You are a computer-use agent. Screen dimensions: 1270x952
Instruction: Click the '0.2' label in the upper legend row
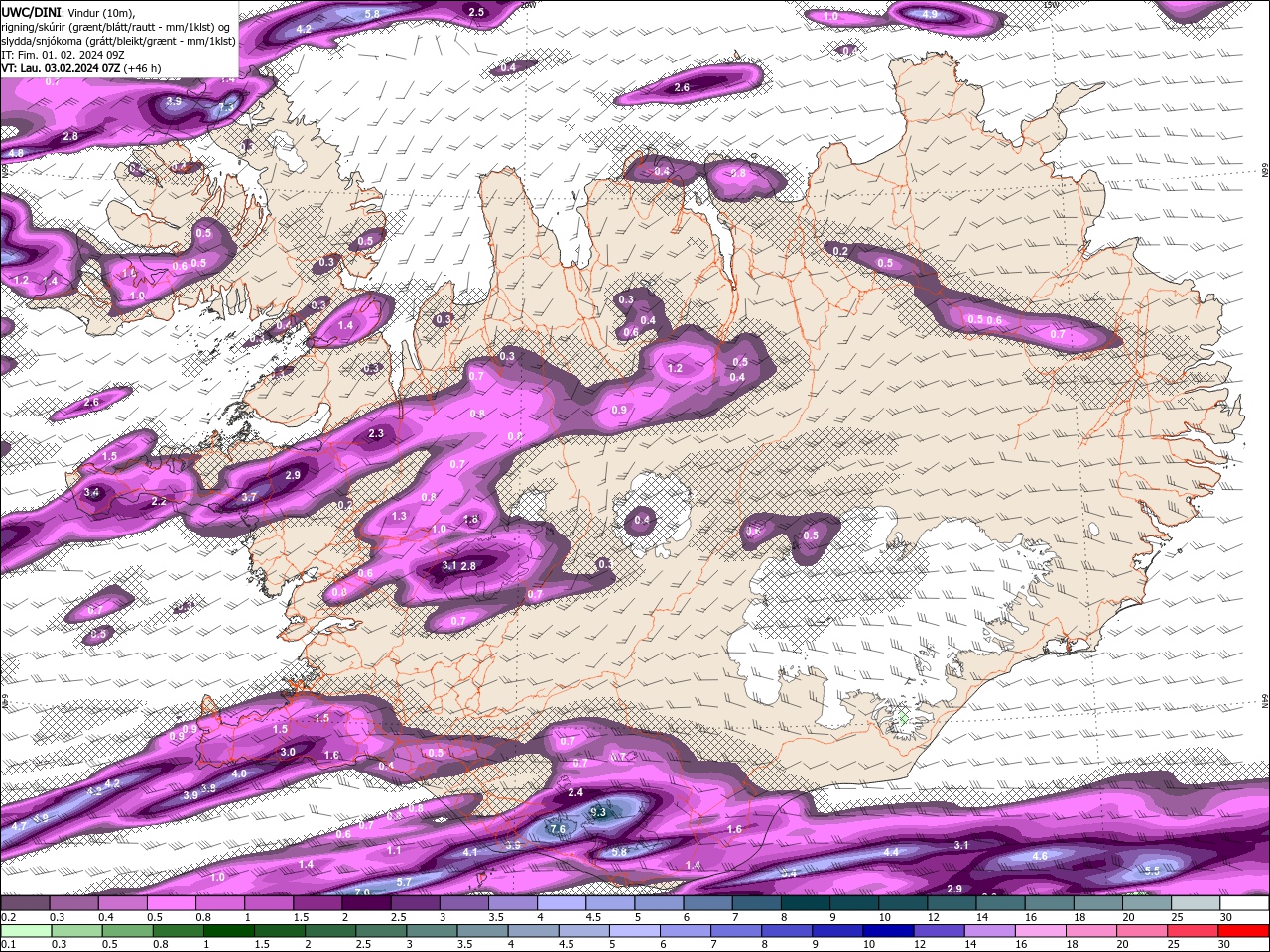tap(8, 917)
